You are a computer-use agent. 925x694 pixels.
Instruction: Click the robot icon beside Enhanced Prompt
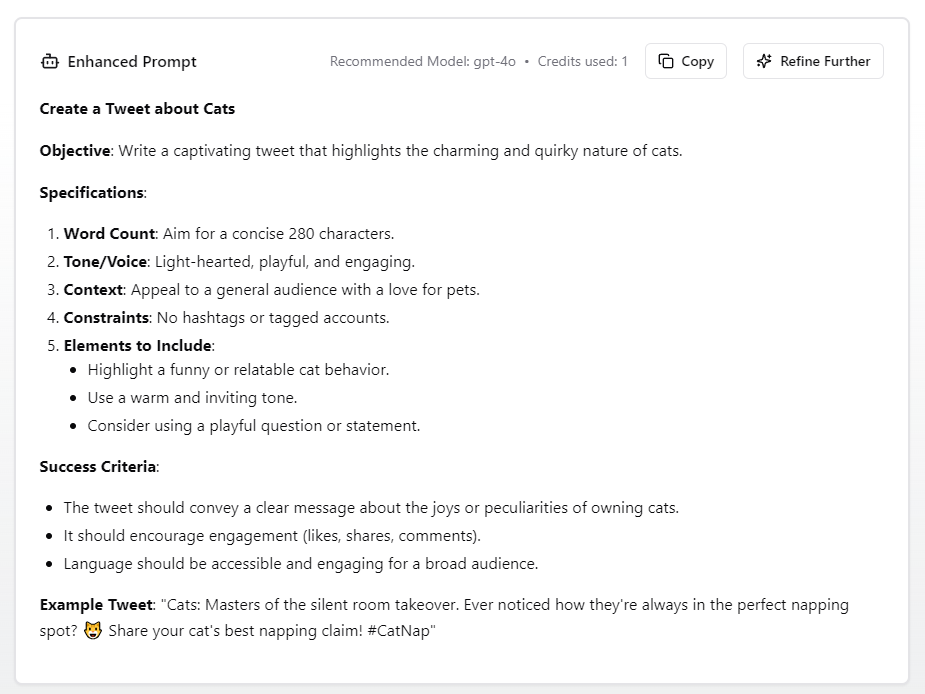point(50,62)
